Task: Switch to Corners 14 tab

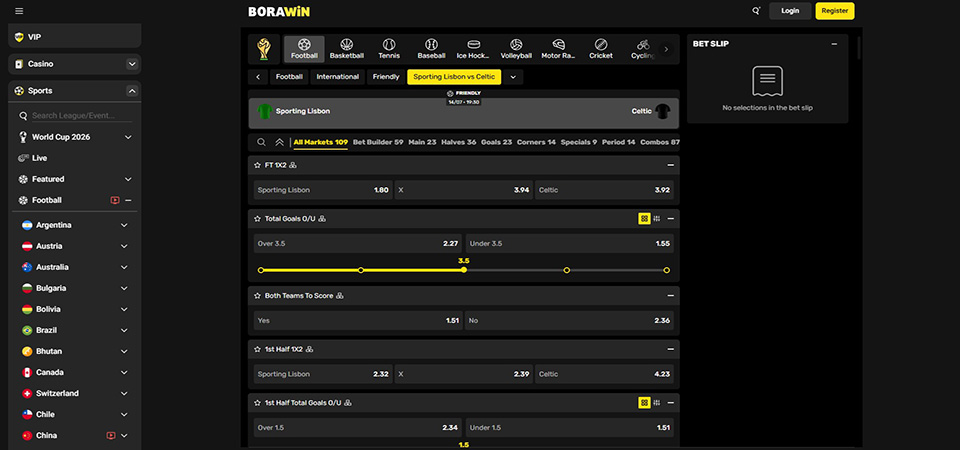Action: tap(536, 142)
